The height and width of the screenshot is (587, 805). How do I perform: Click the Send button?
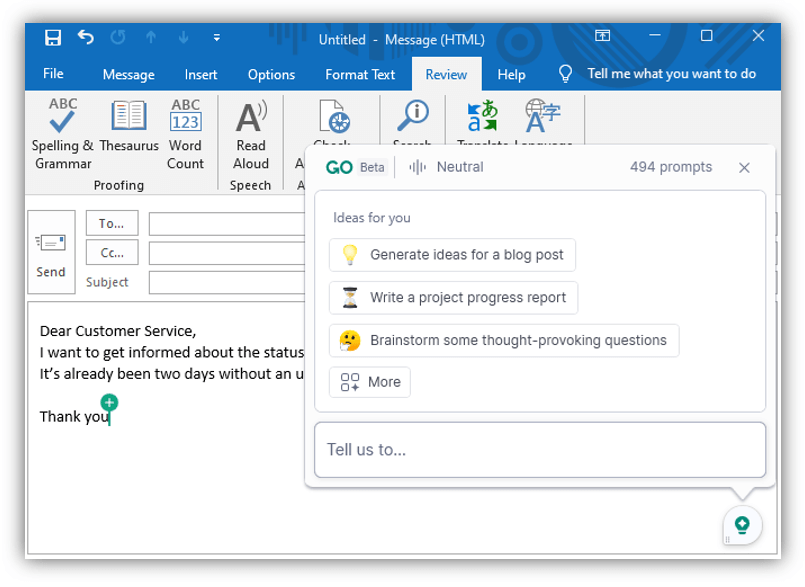click(51, 252)
